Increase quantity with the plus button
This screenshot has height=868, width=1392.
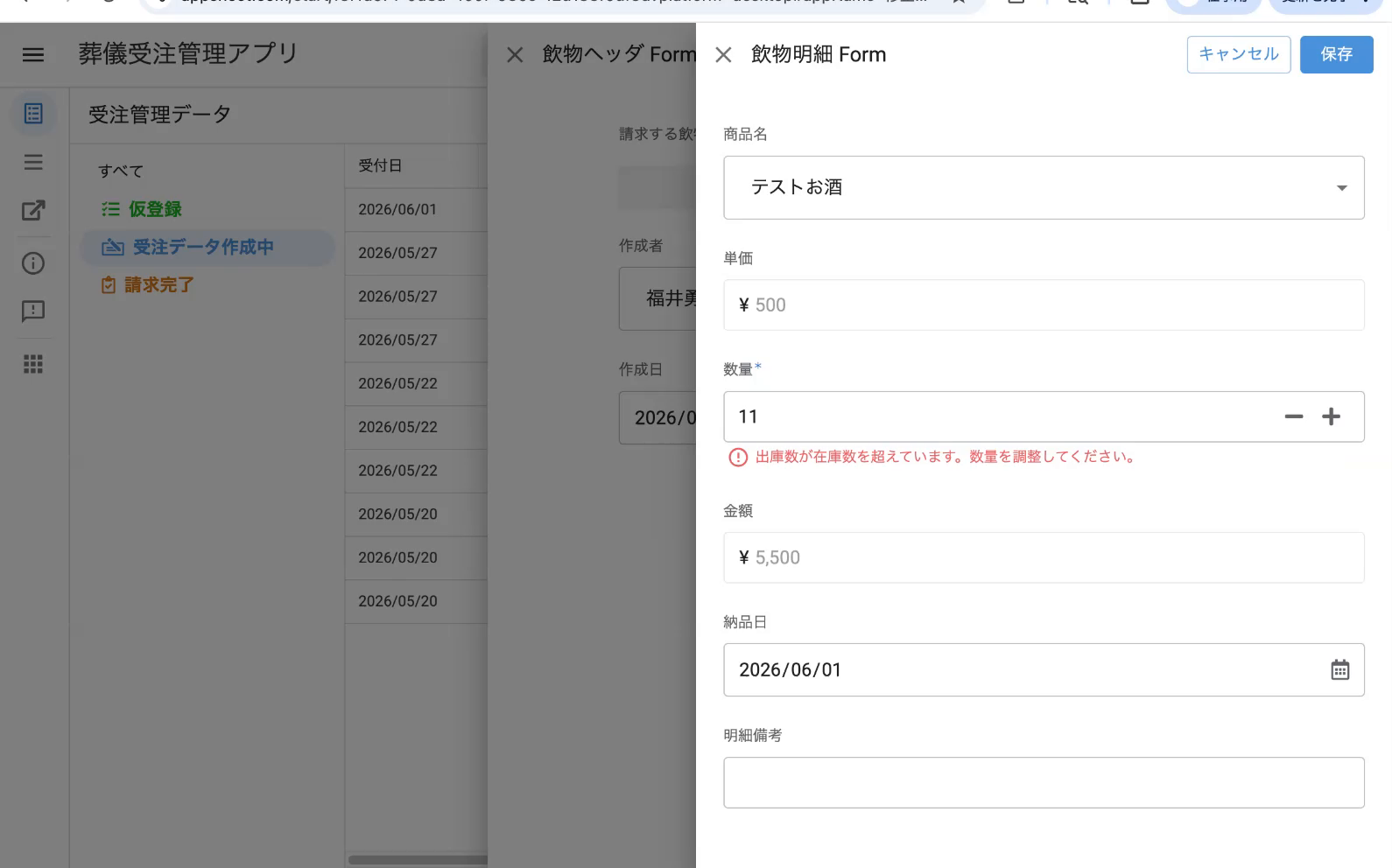point(1331,416)
